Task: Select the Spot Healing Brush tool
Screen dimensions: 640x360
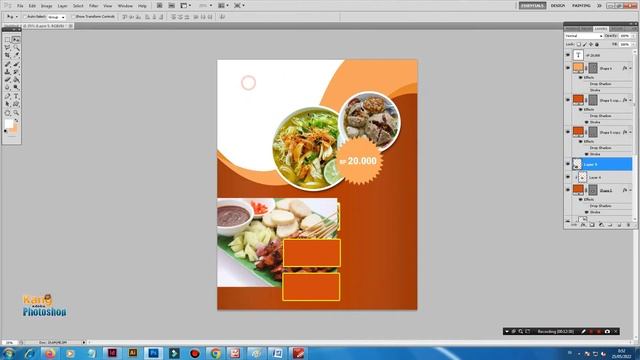Action: (x=7, y=64)
